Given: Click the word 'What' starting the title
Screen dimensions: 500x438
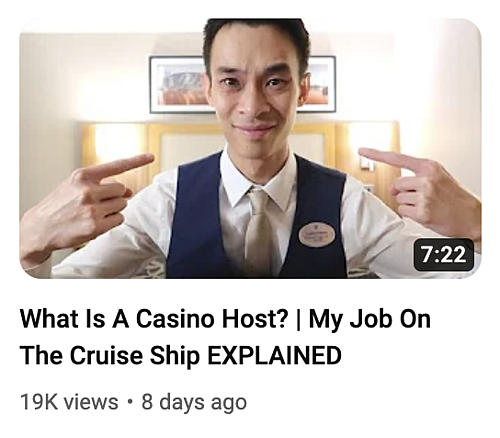Looking at the screenshot, I should pos(47,319).
